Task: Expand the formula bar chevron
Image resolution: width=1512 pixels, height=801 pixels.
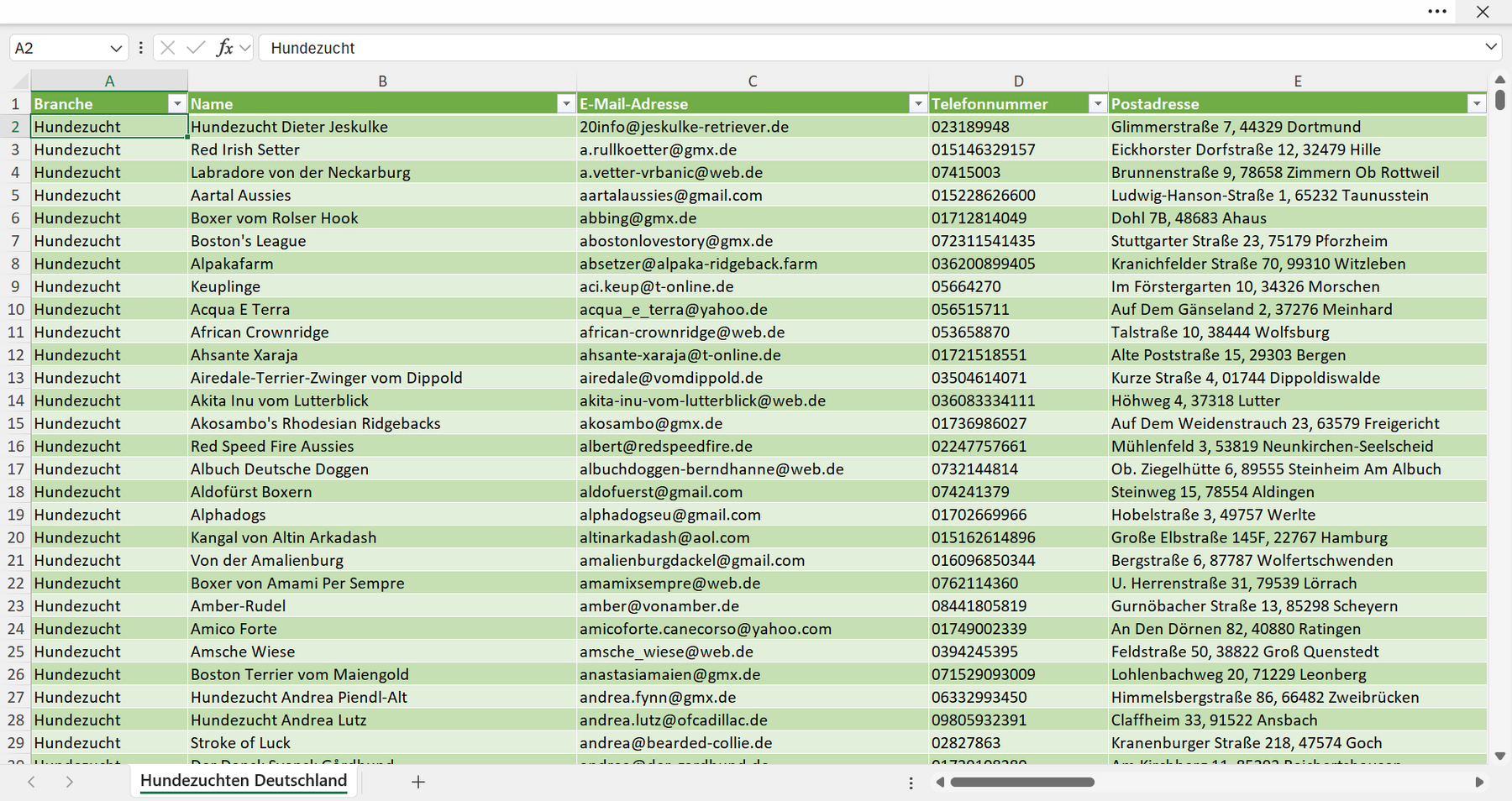Action: tap(1491, 47)
